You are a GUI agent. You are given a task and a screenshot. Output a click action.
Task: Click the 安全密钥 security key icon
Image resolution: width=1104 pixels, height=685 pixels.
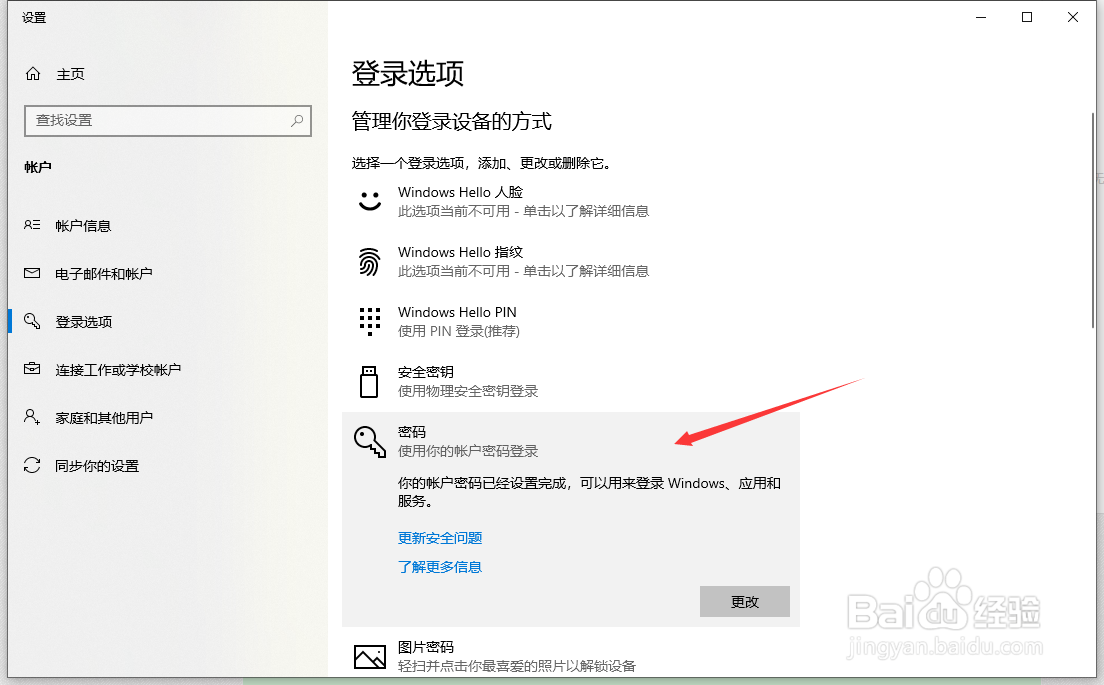click(368, 380)
